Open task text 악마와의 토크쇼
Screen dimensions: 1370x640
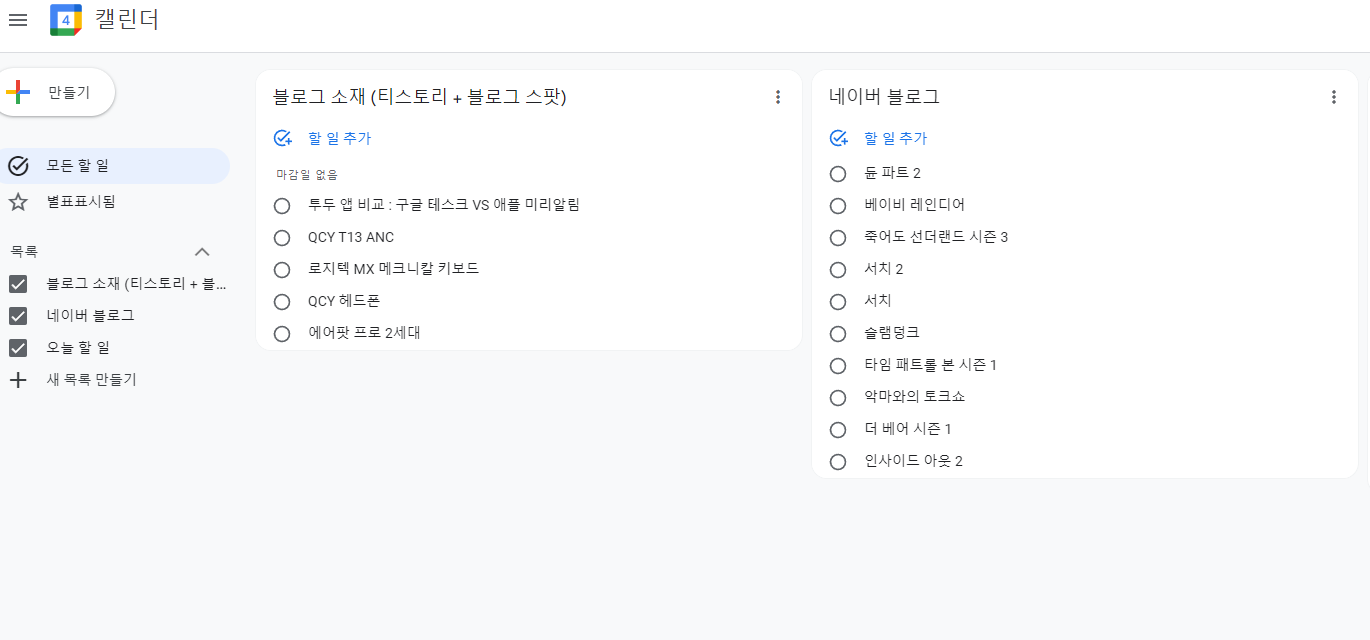[x=914, y=397]
